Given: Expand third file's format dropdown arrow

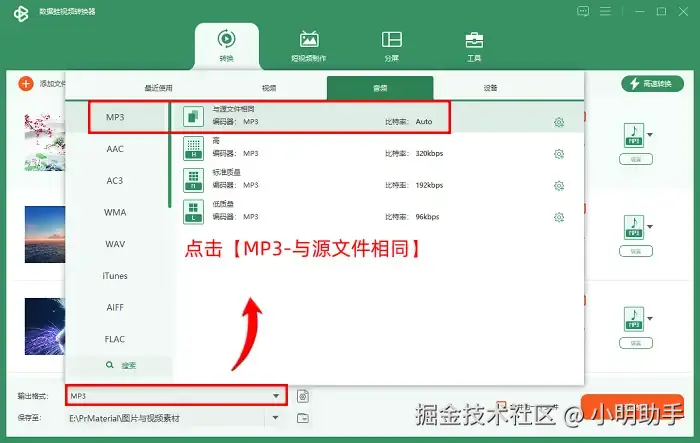Looking at the screenshot, I should [x=650, y=318].
